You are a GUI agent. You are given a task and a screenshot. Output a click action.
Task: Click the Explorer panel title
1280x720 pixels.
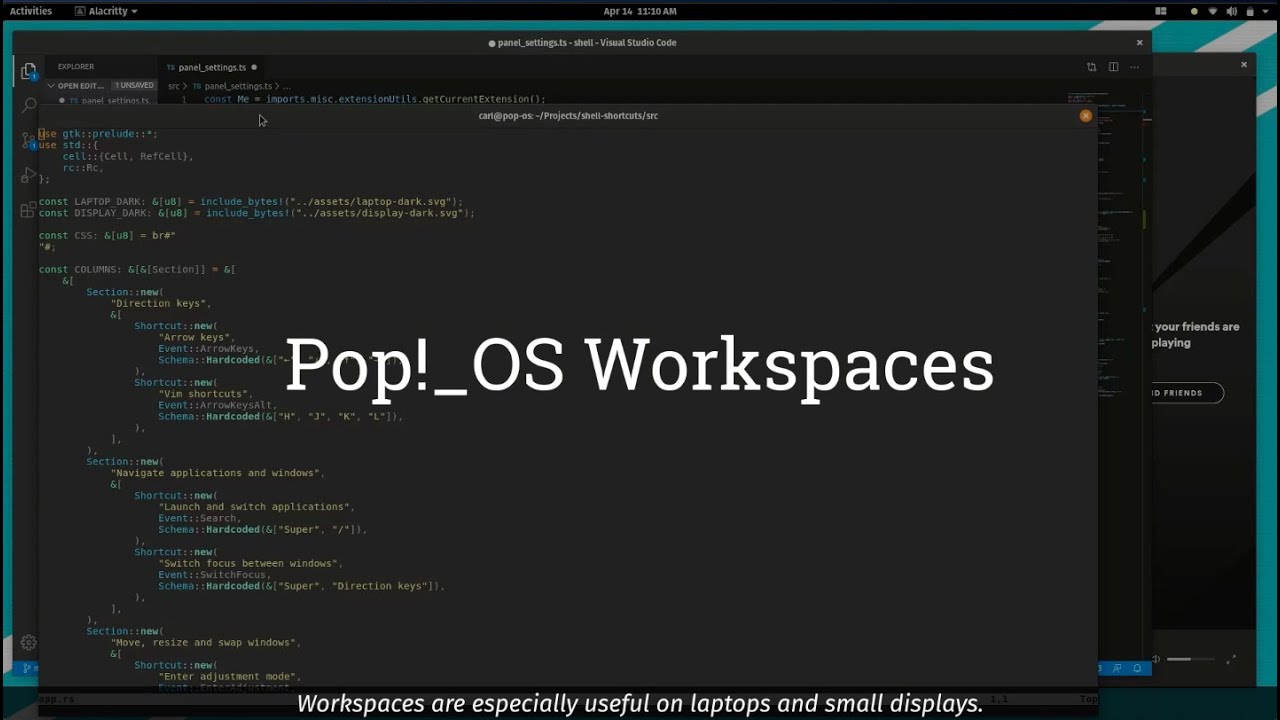click(x=76, y=67)
